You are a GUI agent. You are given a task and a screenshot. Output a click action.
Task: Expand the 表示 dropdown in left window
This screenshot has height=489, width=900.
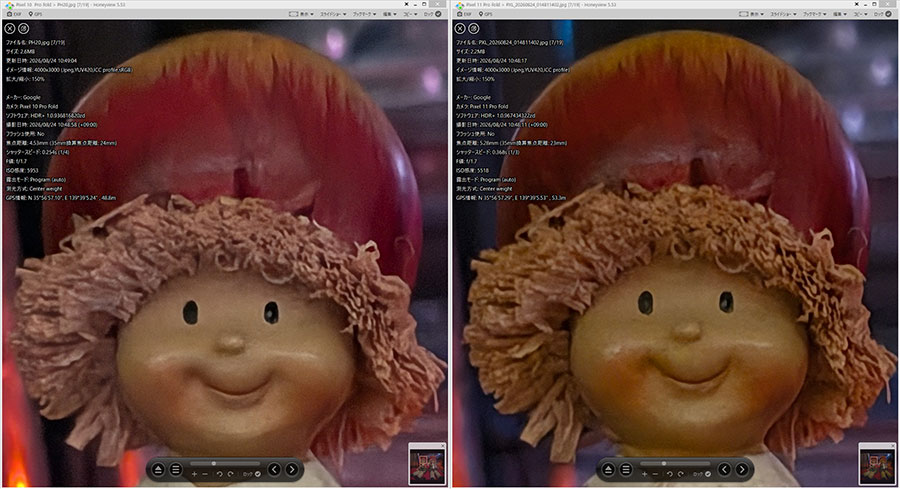coord(301,14)
